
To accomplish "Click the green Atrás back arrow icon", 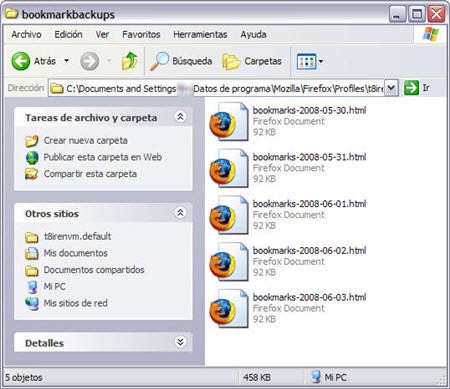I will 21,61.
